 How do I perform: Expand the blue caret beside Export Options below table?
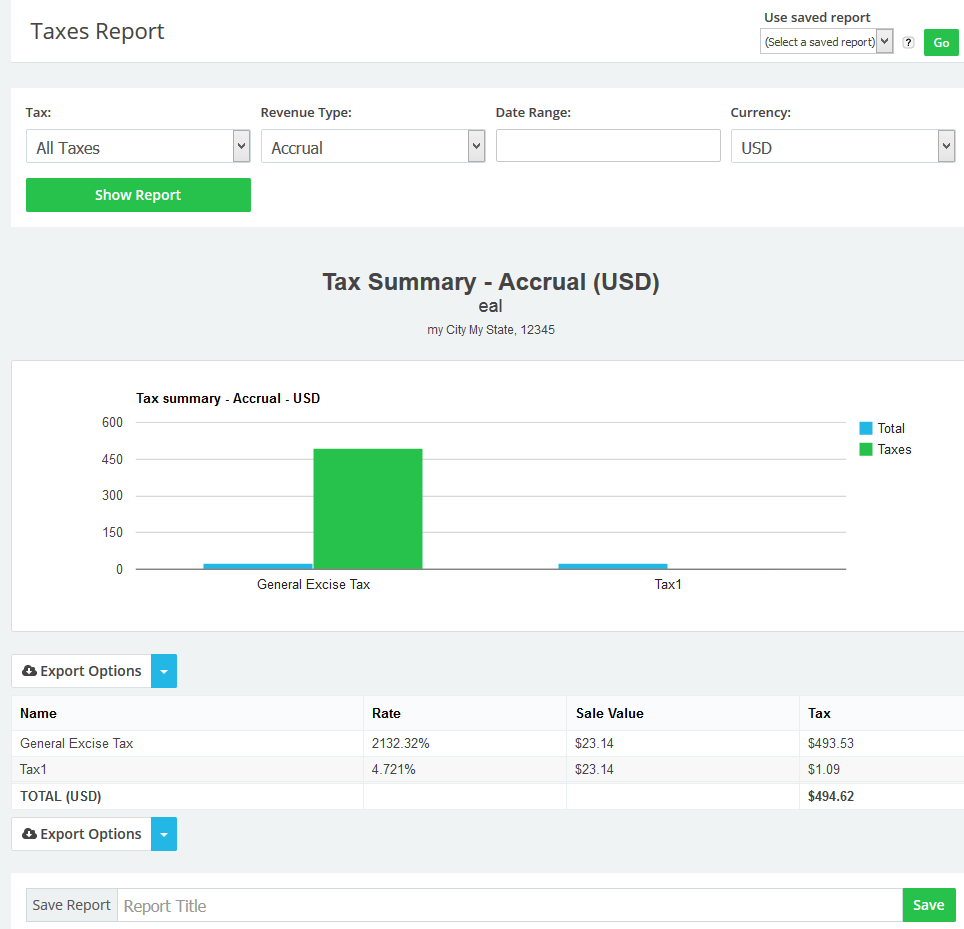coord(164,834)
